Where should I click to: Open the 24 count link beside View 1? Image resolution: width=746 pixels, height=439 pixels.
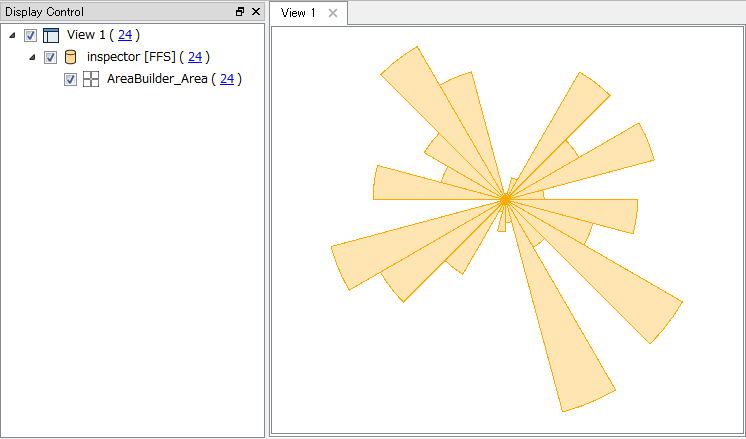pyautogui.click(x=125, y=35)
